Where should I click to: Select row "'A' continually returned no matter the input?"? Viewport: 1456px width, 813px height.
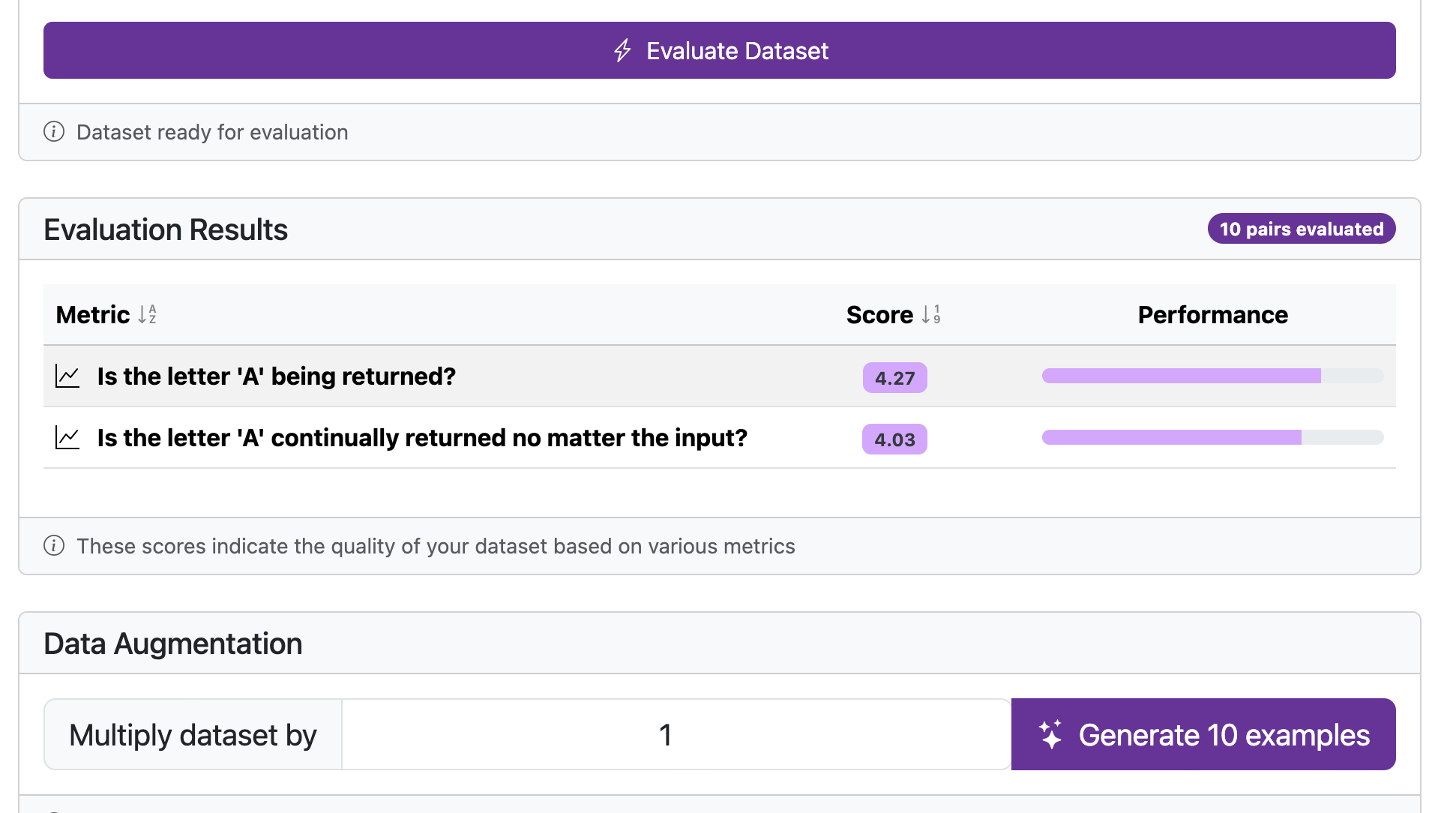point(422,438)
